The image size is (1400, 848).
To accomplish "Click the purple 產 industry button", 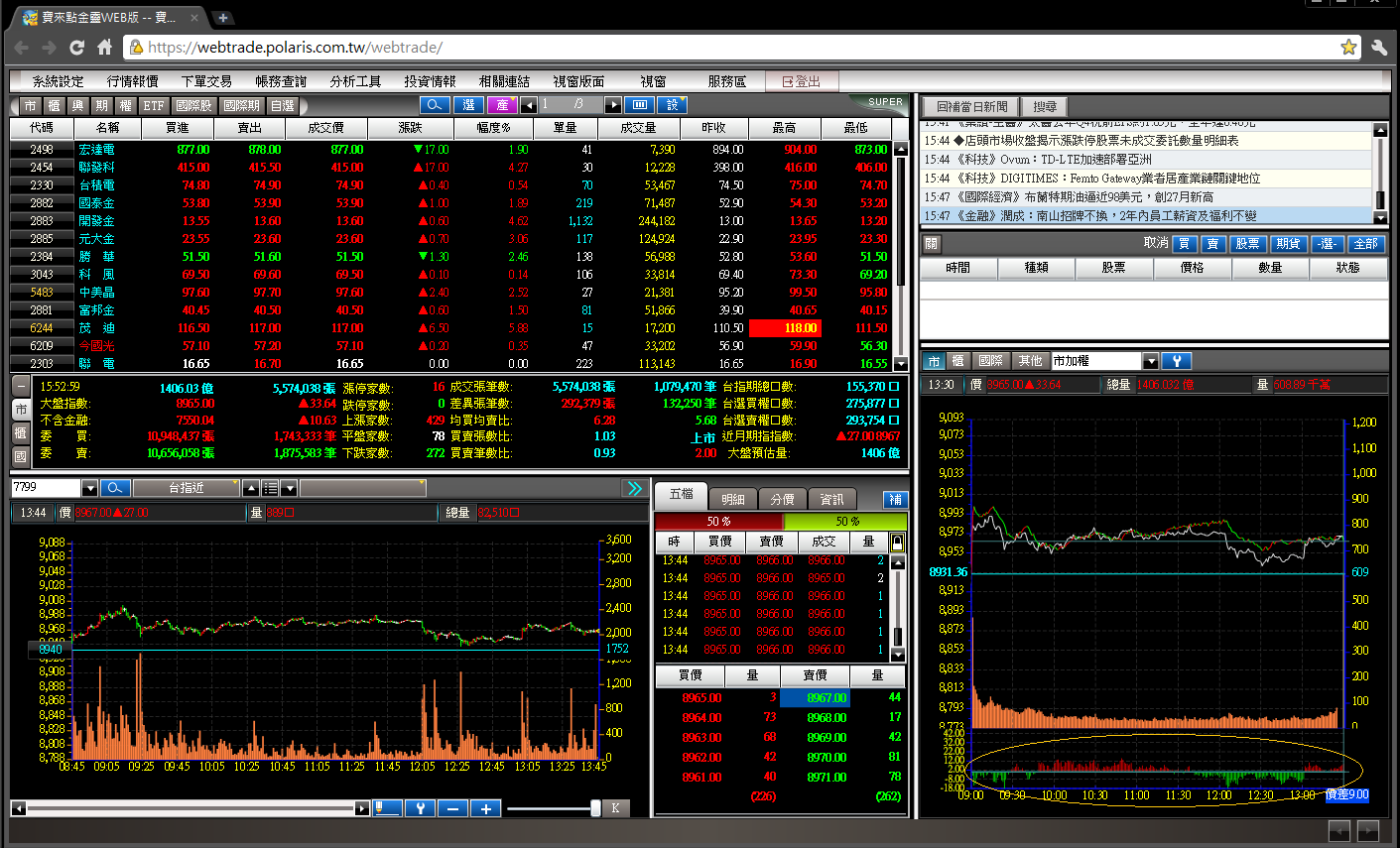I will click(x=502, y=105).
